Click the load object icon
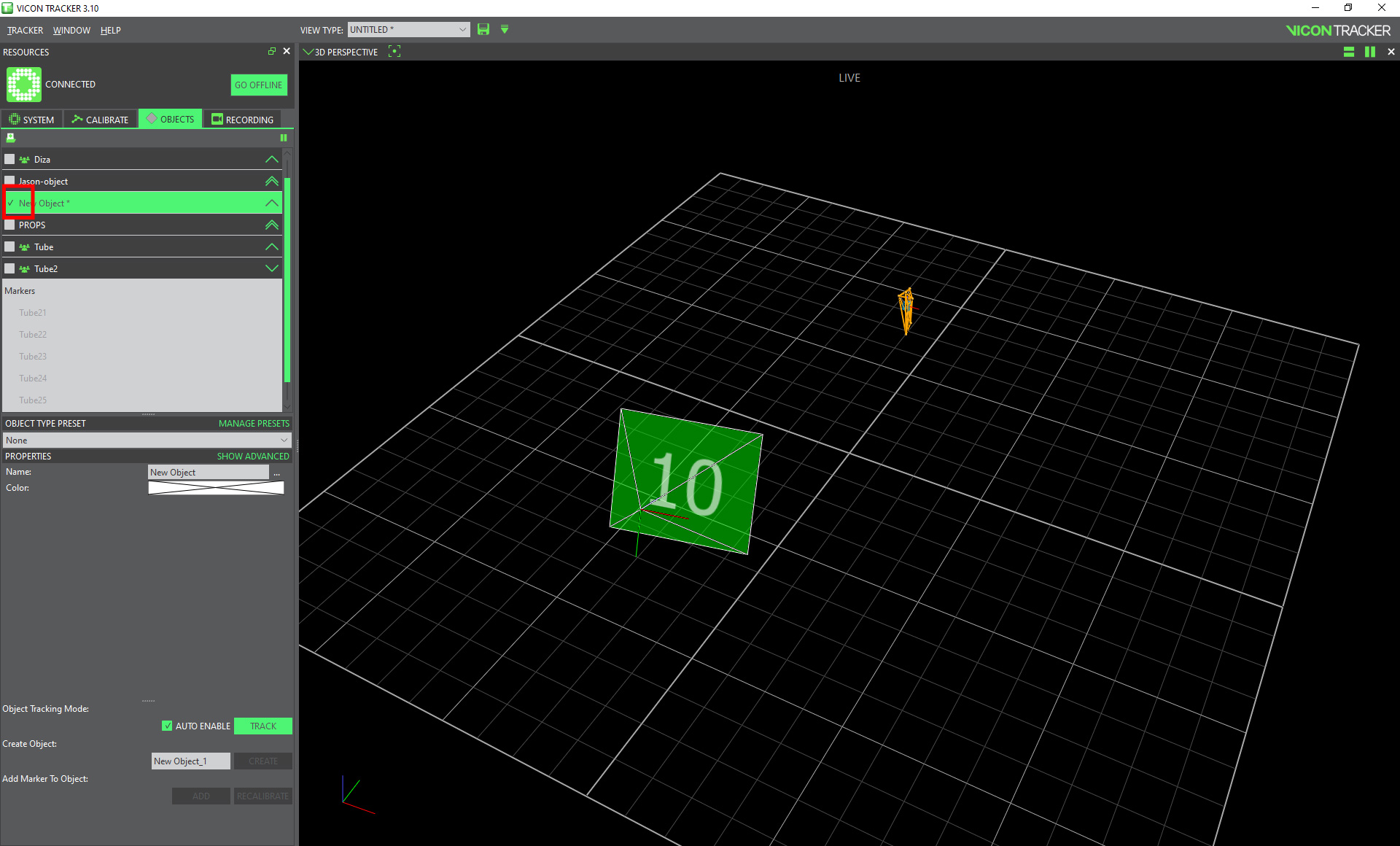Viewport: 1400px width, 846px height. click(11, 138)
